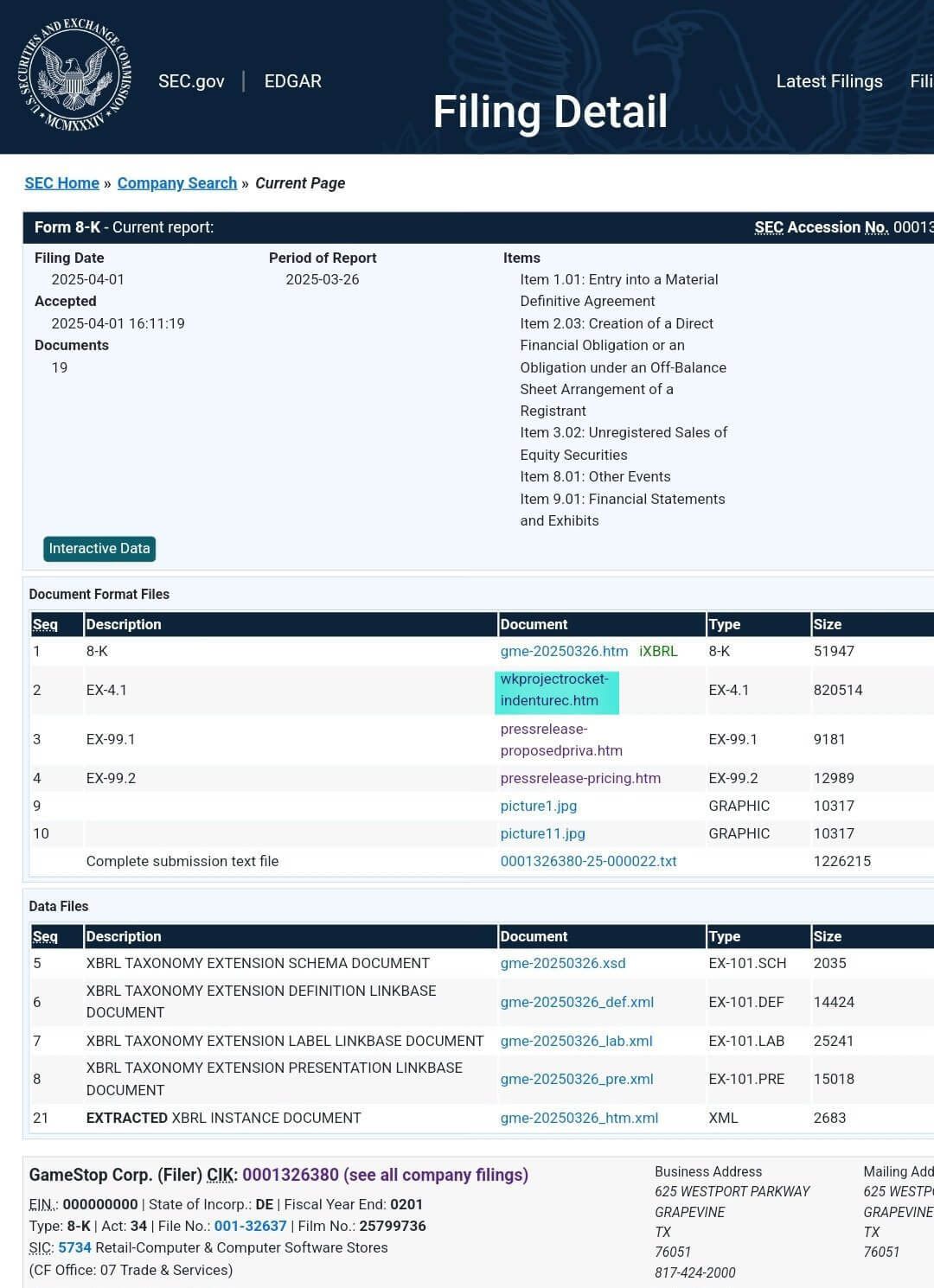This screenshot has height=1288, width=934.
Task: Open the picture1.jpg graphic file
Action: [x=538, y=807]
